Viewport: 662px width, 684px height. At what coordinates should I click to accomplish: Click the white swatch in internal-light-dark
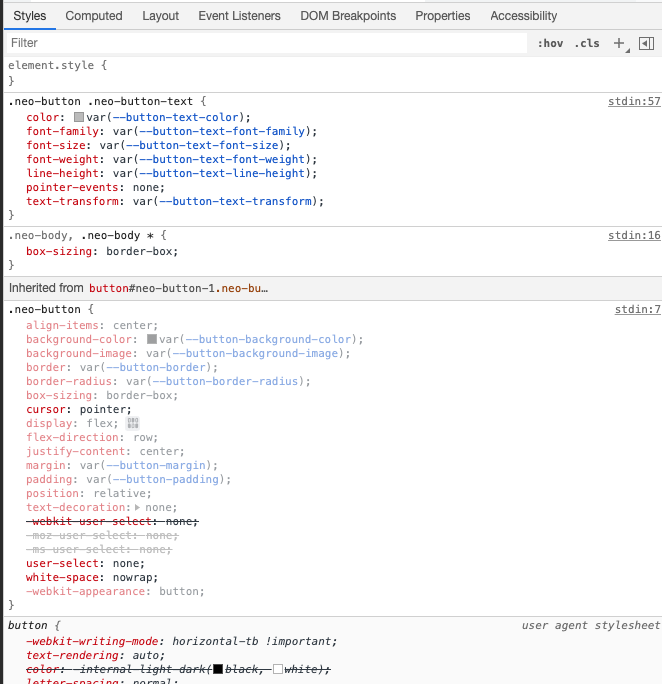point(278,669)
